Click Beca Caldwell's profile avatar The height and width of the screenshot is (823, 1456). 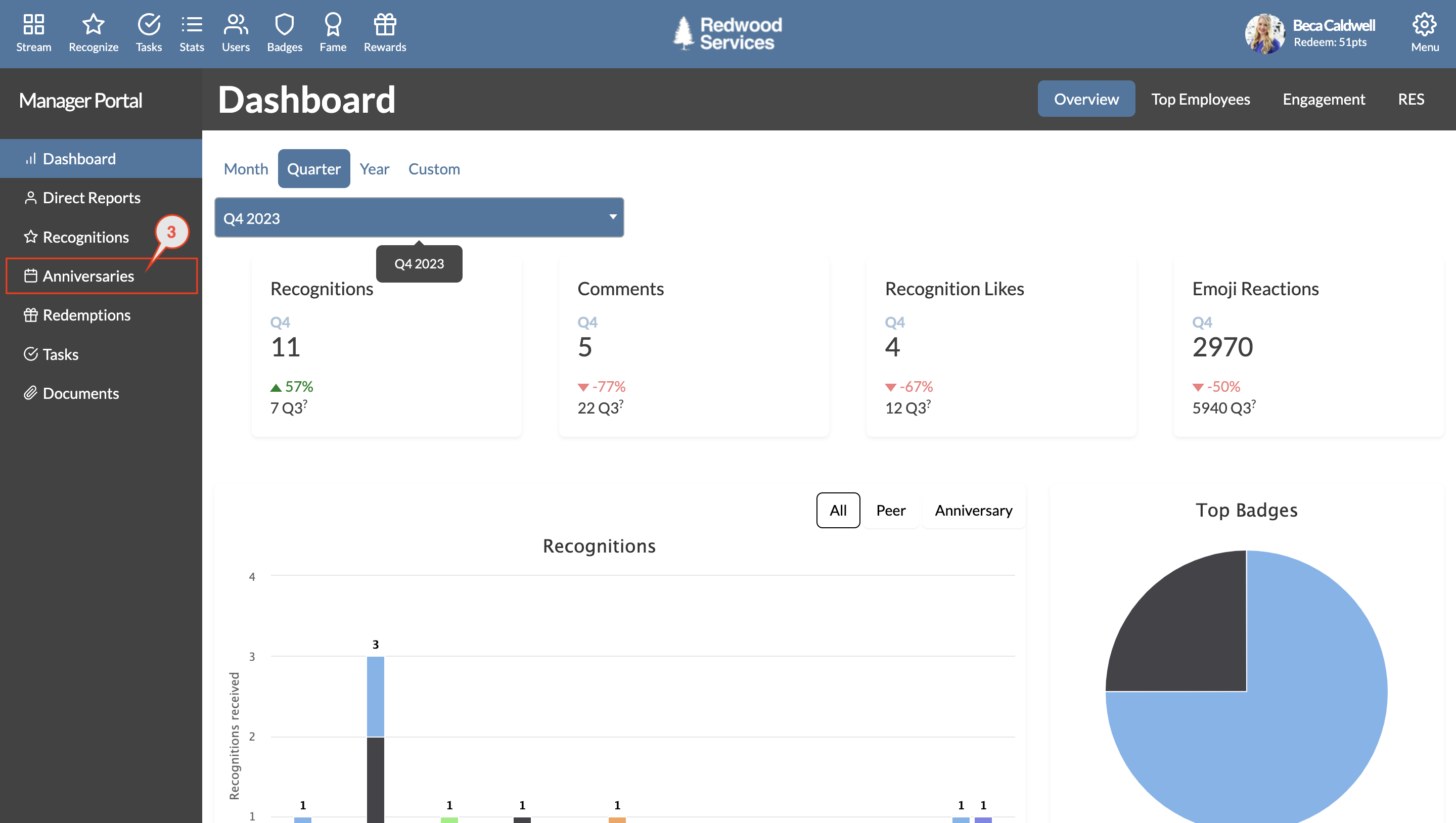point(1265,34)
